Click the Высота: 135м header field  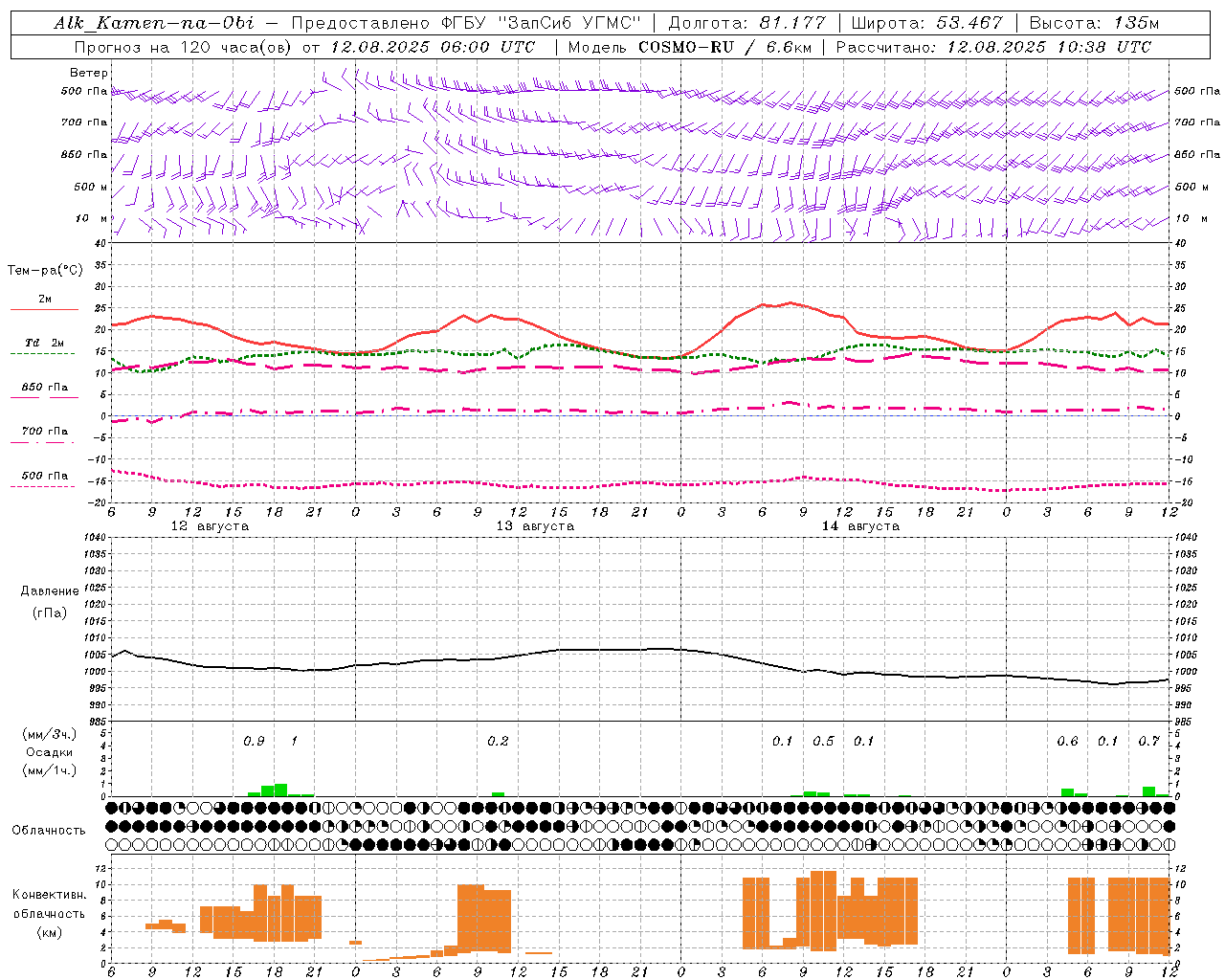tap(1094, 23)
